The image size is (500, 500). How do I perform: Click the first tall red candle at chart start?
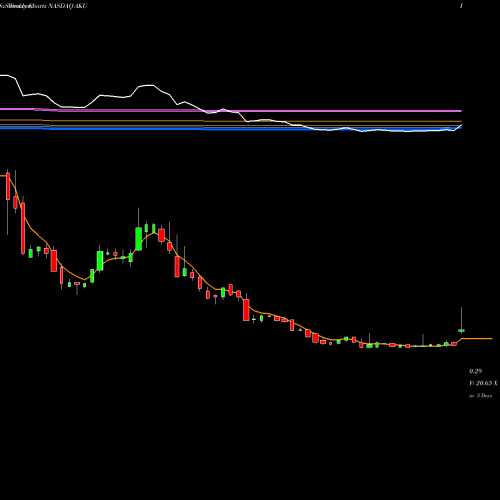coord(8,187)
